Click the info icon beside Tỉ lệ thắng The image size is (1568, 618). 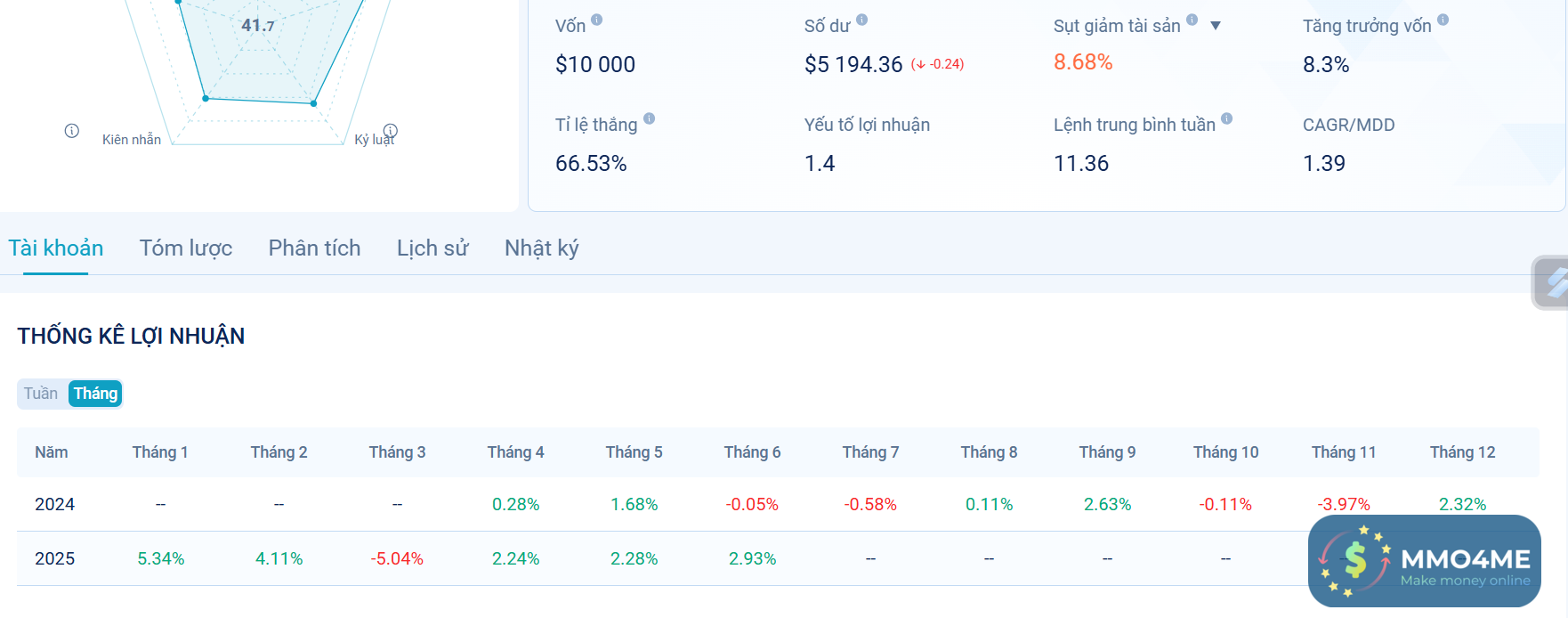[x=649, y=118]
